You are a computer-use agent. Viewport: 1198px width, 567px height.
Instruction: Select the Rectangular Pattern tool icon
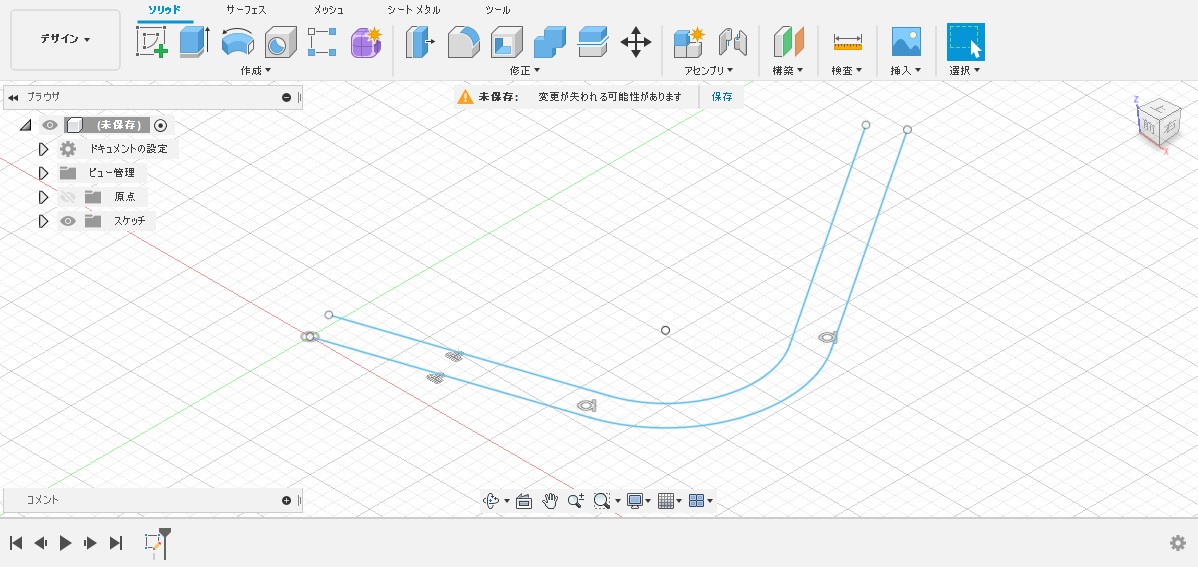[322, 42]
